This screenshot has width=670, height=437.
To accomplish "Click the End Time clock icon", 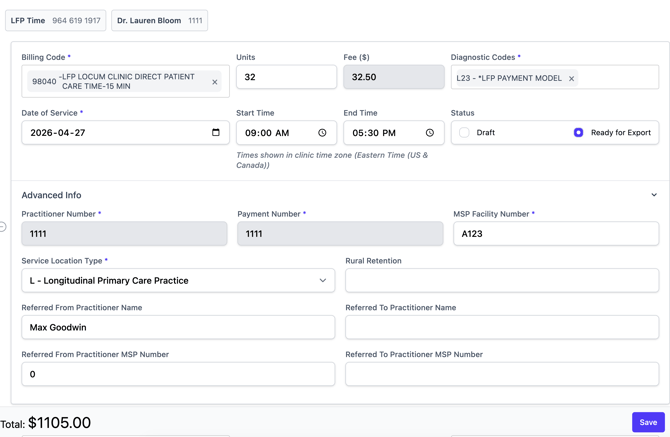I will click(430, 133).
